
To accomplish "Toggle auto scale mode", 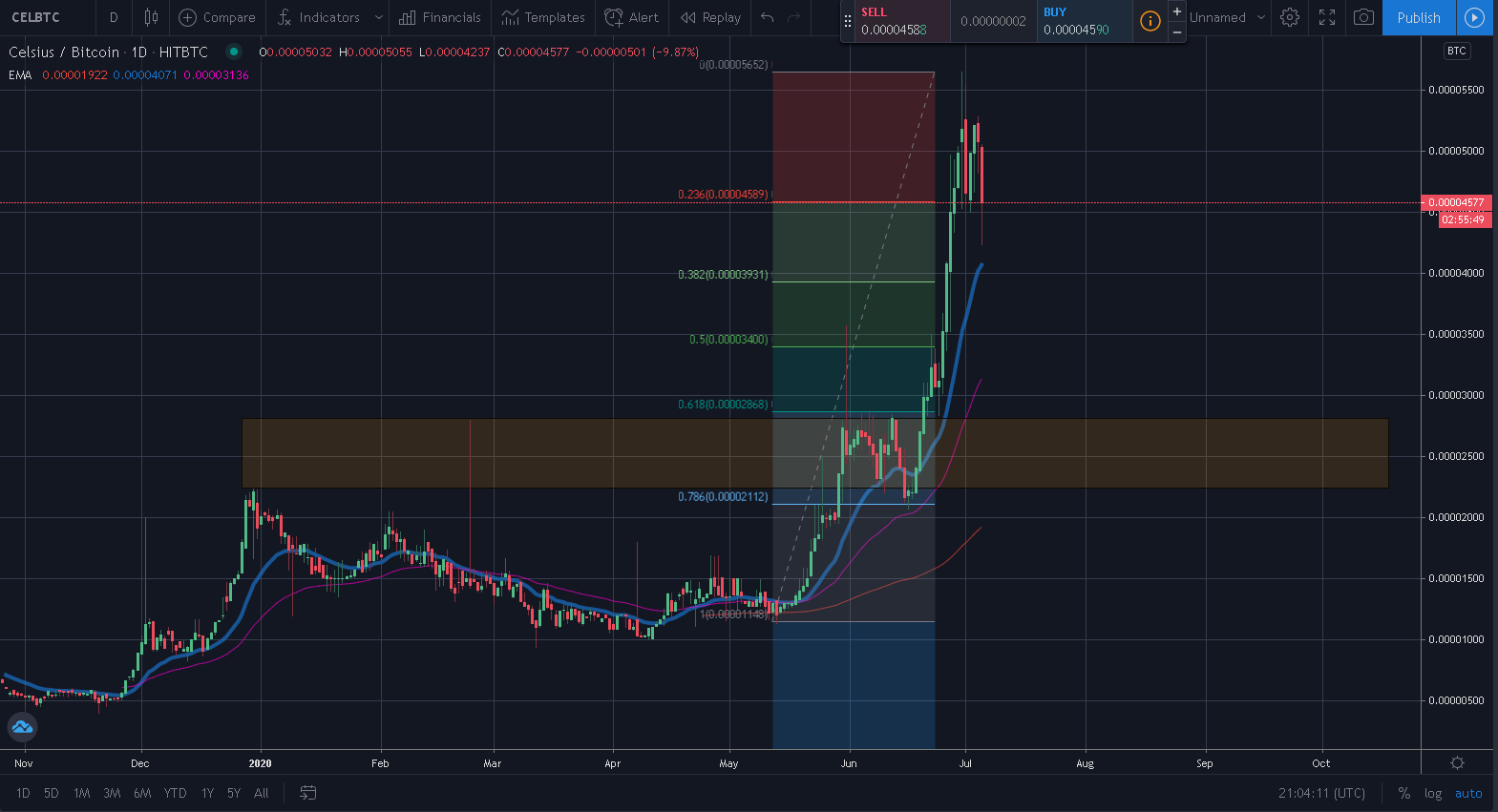I will coord(1468,793).
